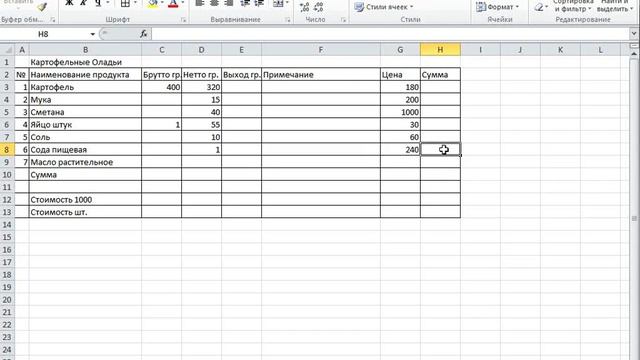Select header cell Сумма in column H
Image resolution: width=640 pixels, height=360 pixels.
tap(440, 75)
